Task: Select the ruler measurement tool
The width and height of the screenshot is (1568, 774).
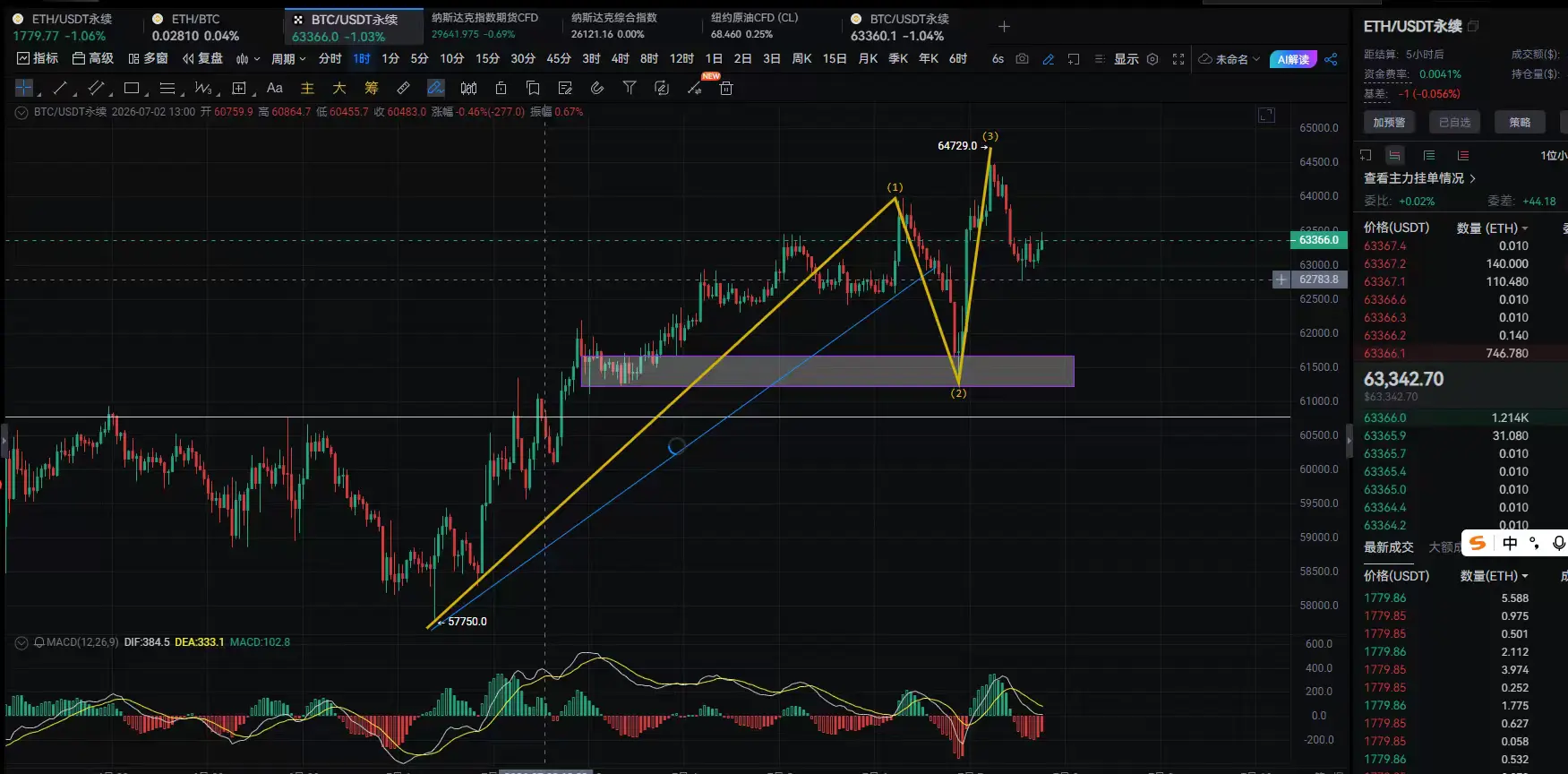Action: [x=404, y=88]
